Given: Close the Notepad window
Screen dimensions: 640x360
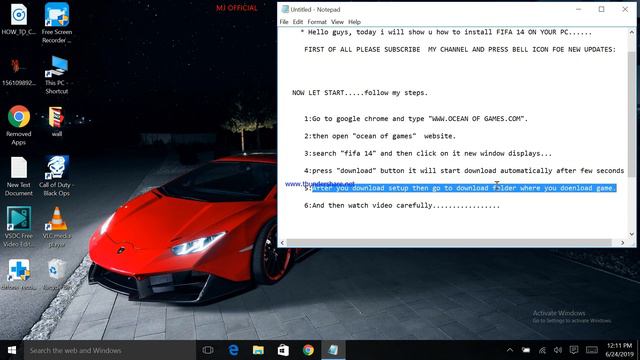Looking at the screenshot, I should 625,9.
